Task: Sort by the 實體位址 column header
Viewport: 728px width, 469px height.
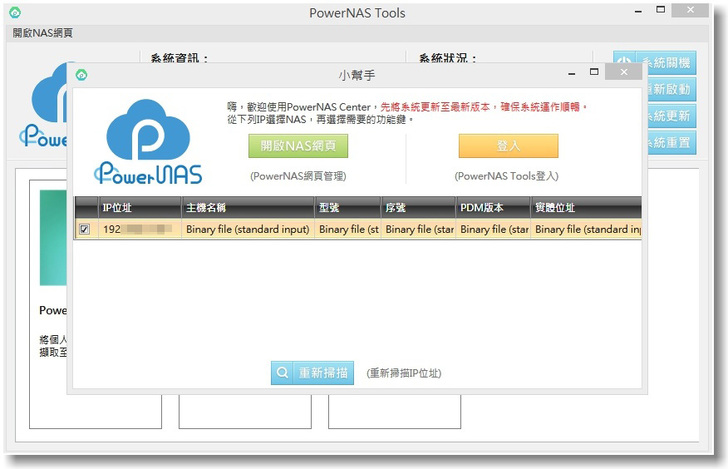Action: [x=586, y=208]
